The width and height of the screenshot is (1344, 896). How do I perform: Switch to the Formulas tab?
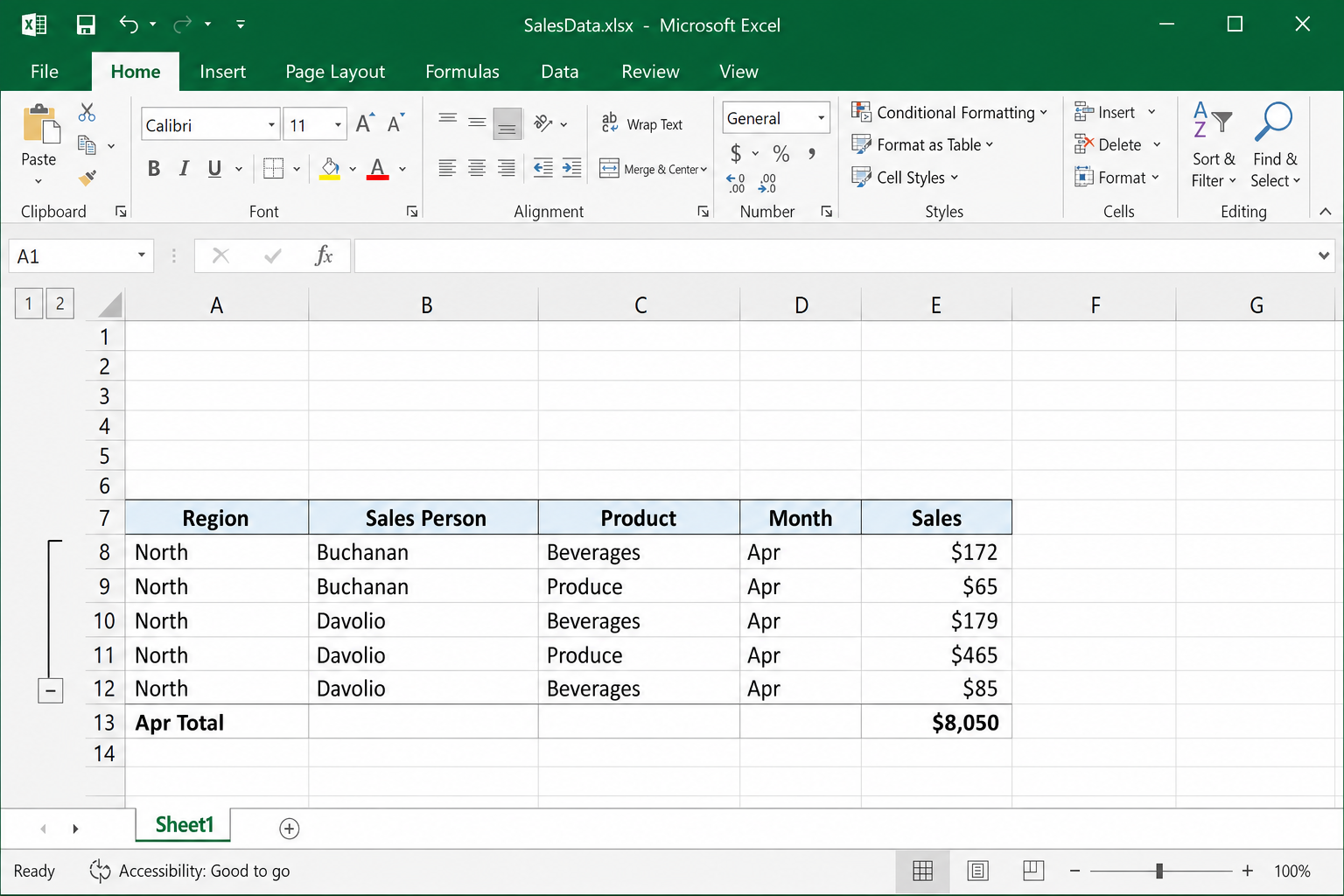pyautogui.click(x=462, y=72)
